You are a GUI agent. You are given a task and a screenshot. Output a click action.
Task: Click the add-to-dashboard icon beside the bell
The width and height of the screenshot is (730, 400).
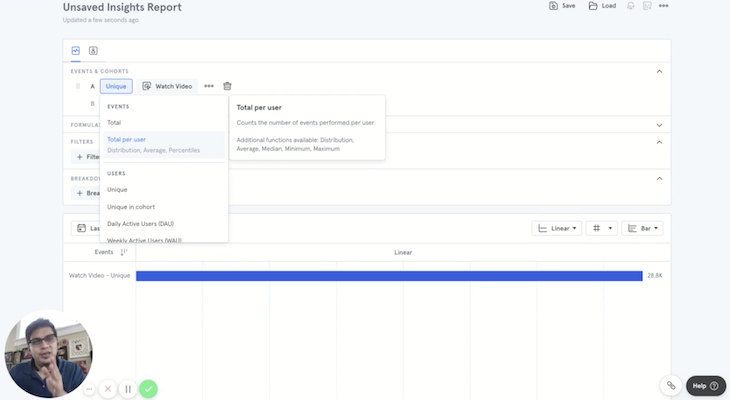(647, 6)
